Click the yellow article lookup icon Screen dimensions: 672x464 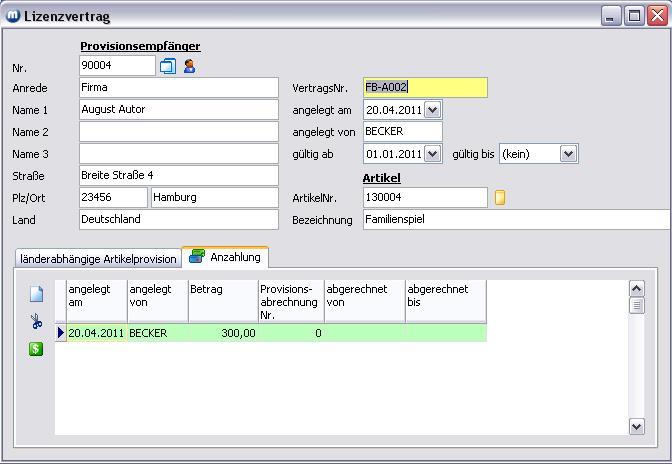point(500,198)
